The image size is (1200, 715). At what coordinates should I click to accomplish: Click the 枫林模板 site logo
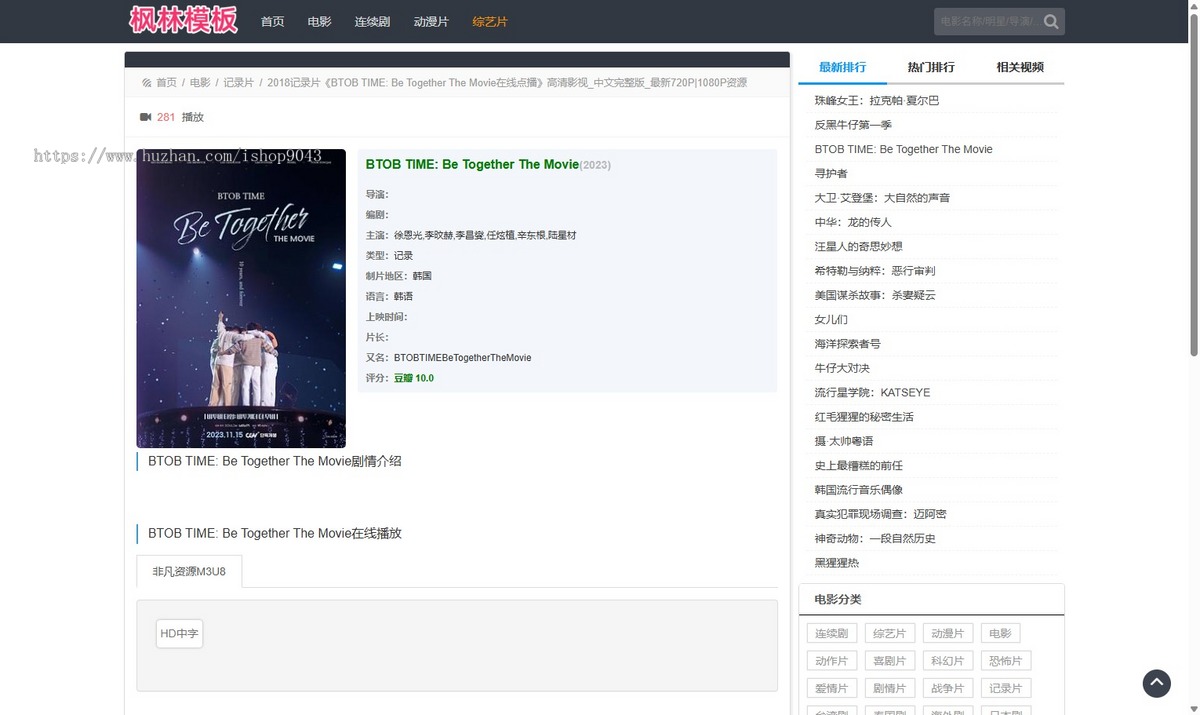click(x=184, y=20)
